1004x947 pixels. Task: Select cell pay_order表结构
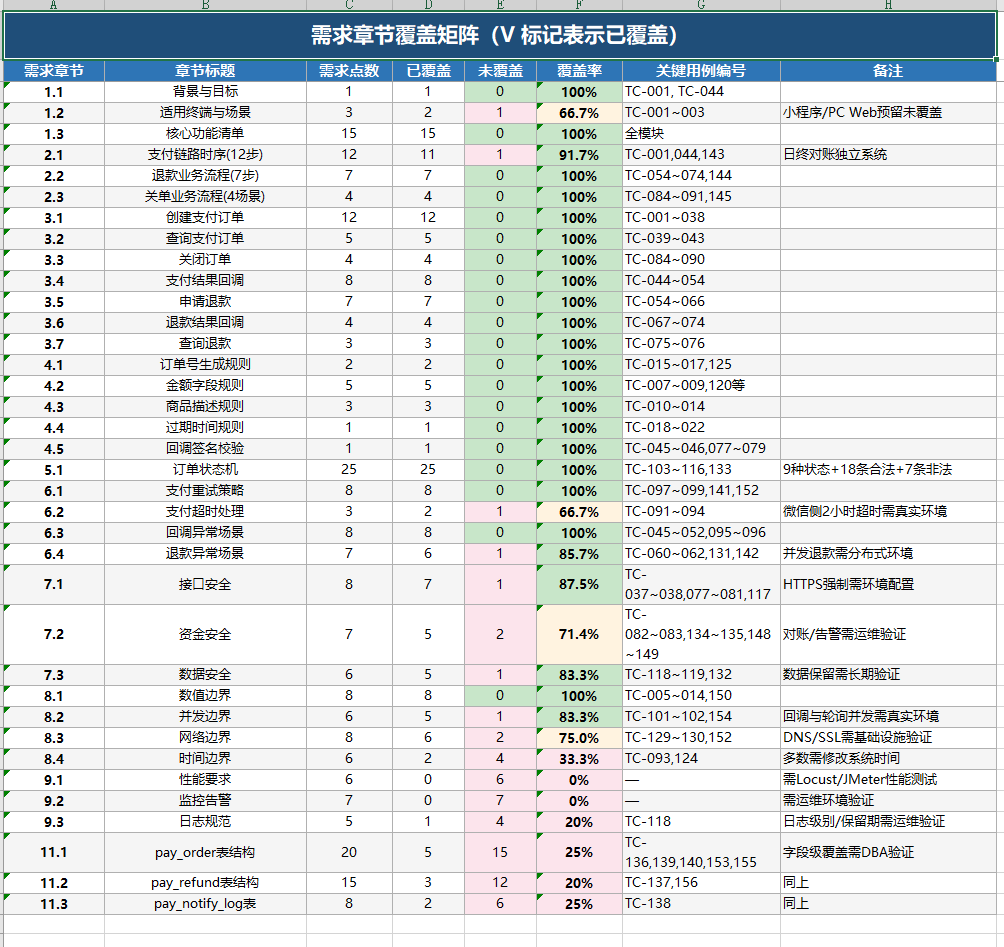tap(206, 853)
